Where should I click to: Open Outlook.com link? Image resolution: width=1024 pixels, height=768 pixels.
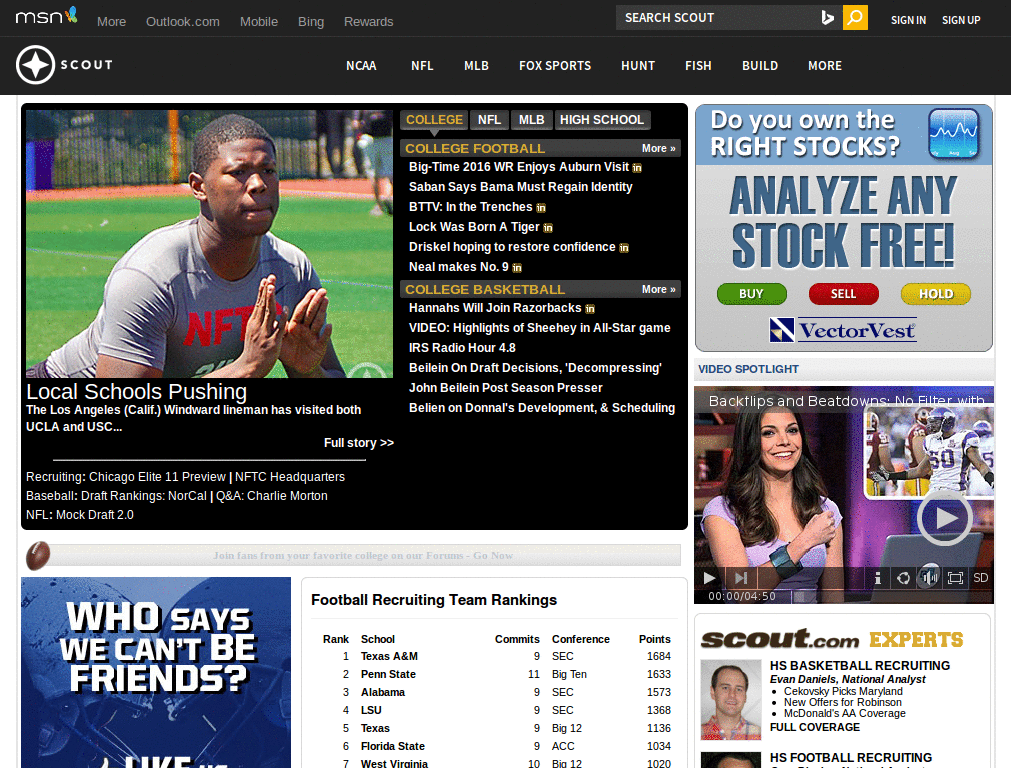[183, 22]
